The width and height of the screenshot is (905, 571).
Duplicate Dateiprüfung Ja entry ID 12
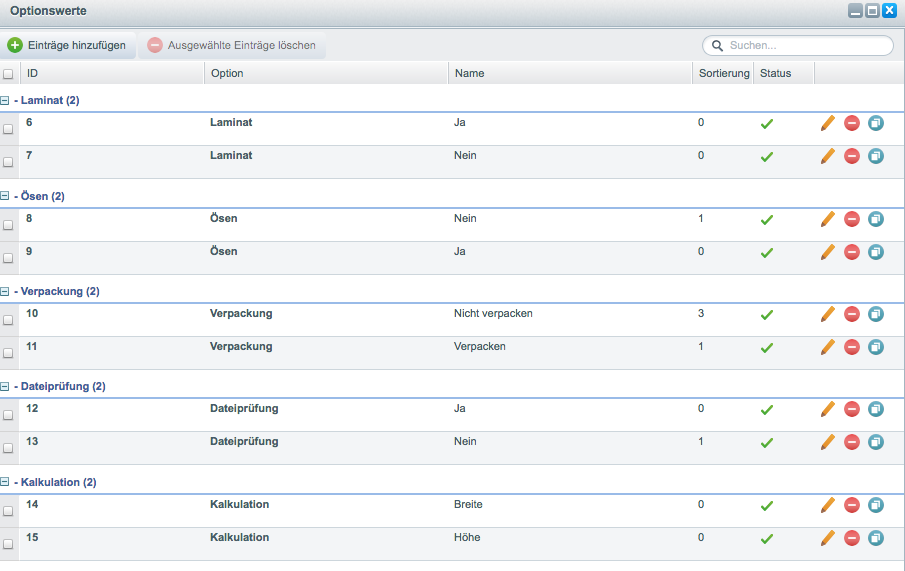[876, 409]
